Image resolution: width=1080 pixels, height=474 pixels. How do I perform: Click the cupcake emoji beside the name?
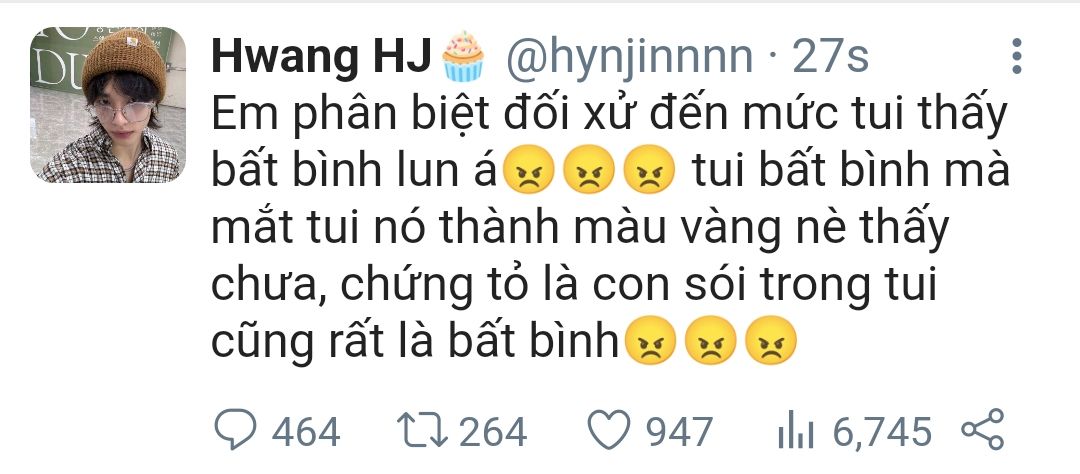click(462, 56)
